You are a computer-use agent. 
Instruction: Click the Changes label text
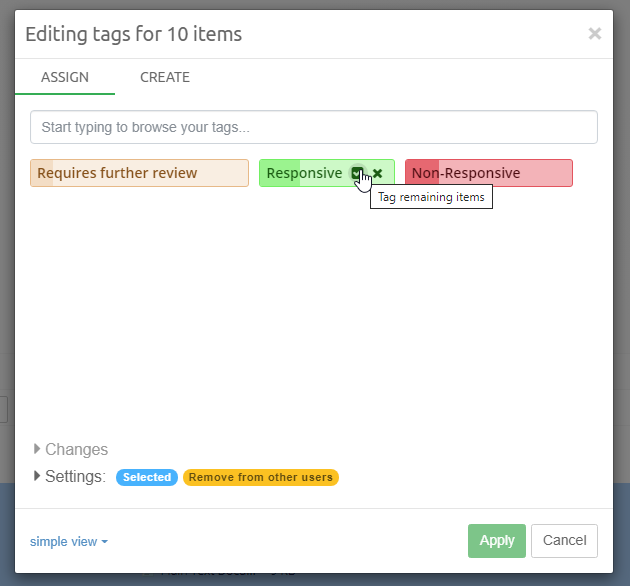[x=77, y=449]
